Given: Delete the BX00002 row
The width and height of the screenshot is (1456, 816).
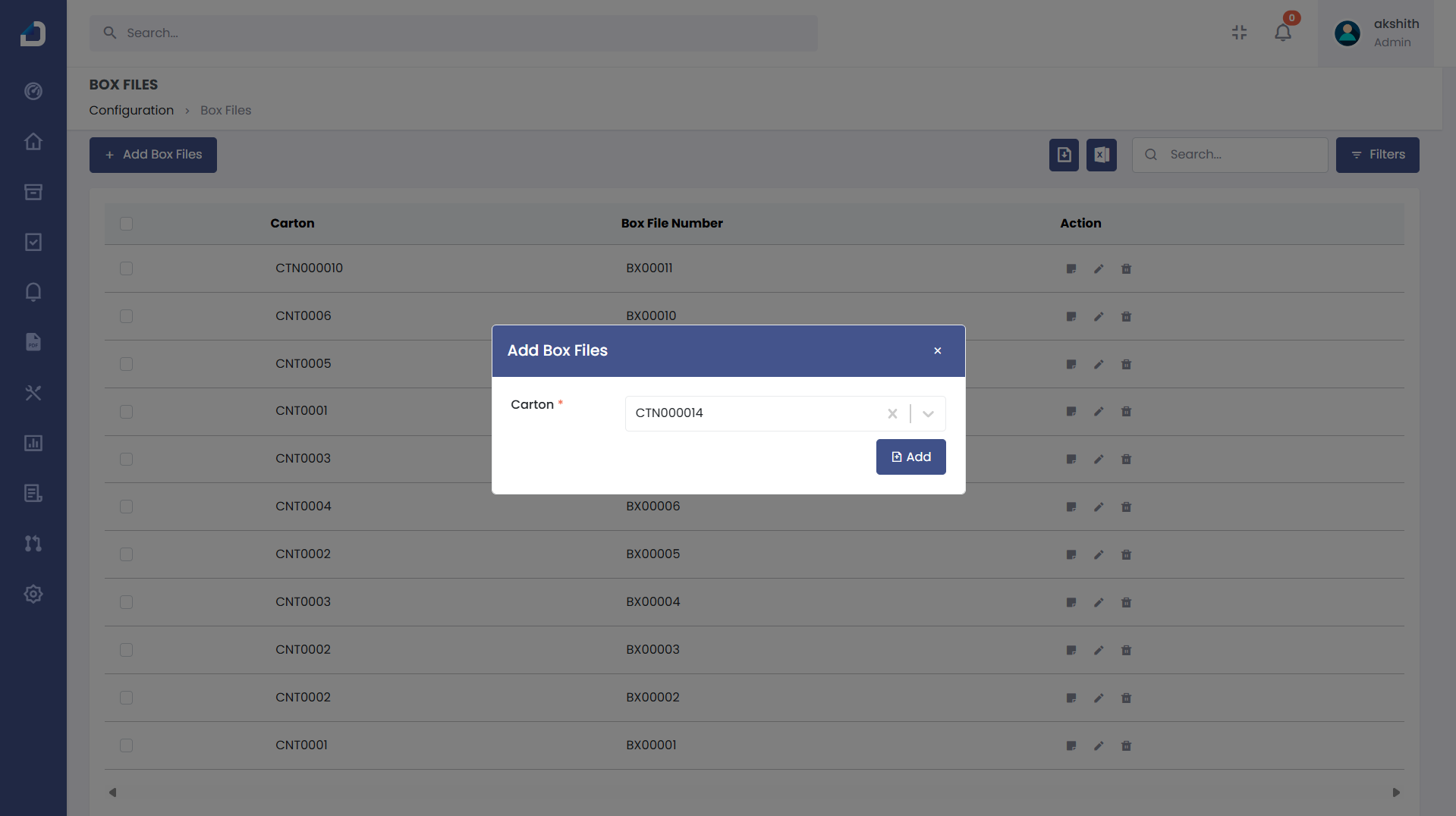Looking at the screenshot, I should coord(1126,698).
